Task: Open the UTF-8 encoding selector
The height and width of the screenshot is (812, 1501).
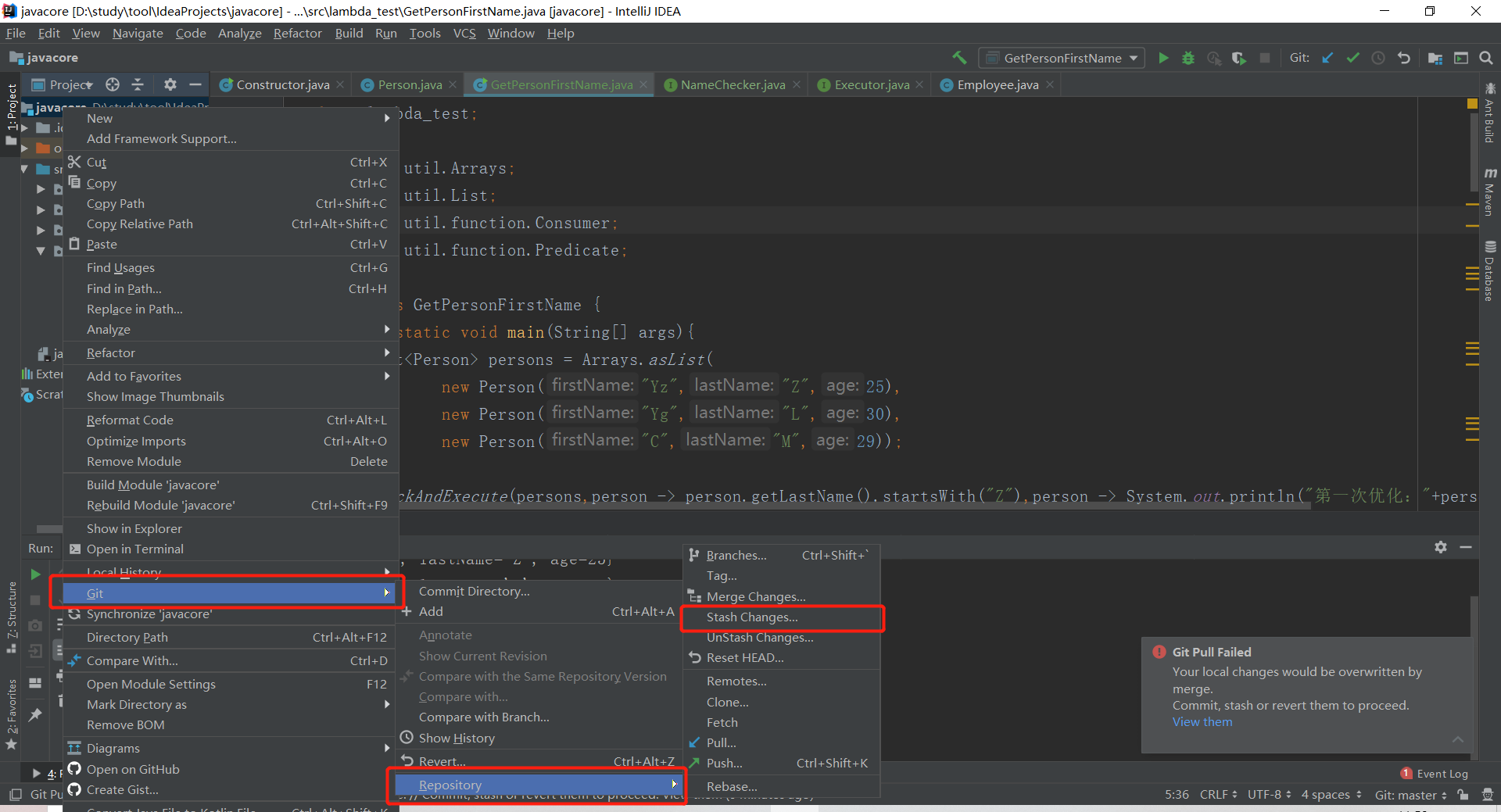Action: (1270, 795)
